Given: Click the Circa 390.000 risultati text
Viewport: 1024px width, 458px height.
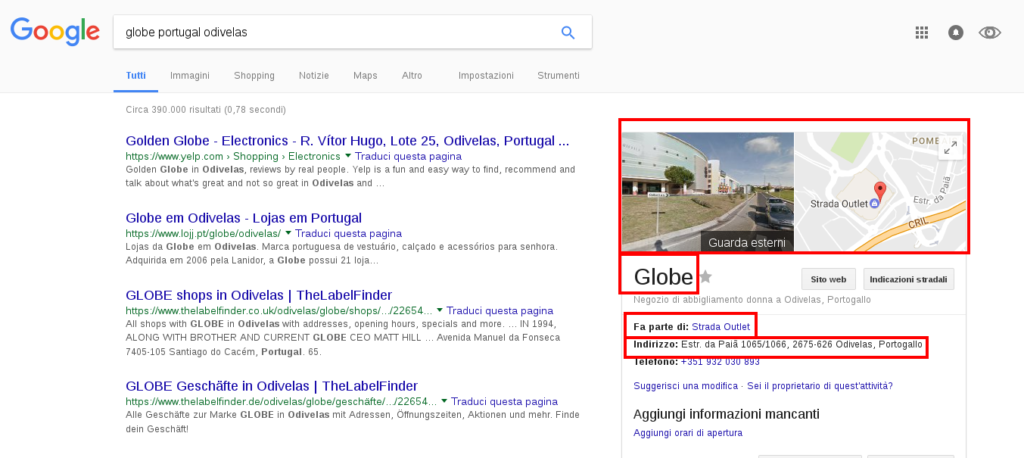Looking at the screenshot, I should click(x=206, y=110).
